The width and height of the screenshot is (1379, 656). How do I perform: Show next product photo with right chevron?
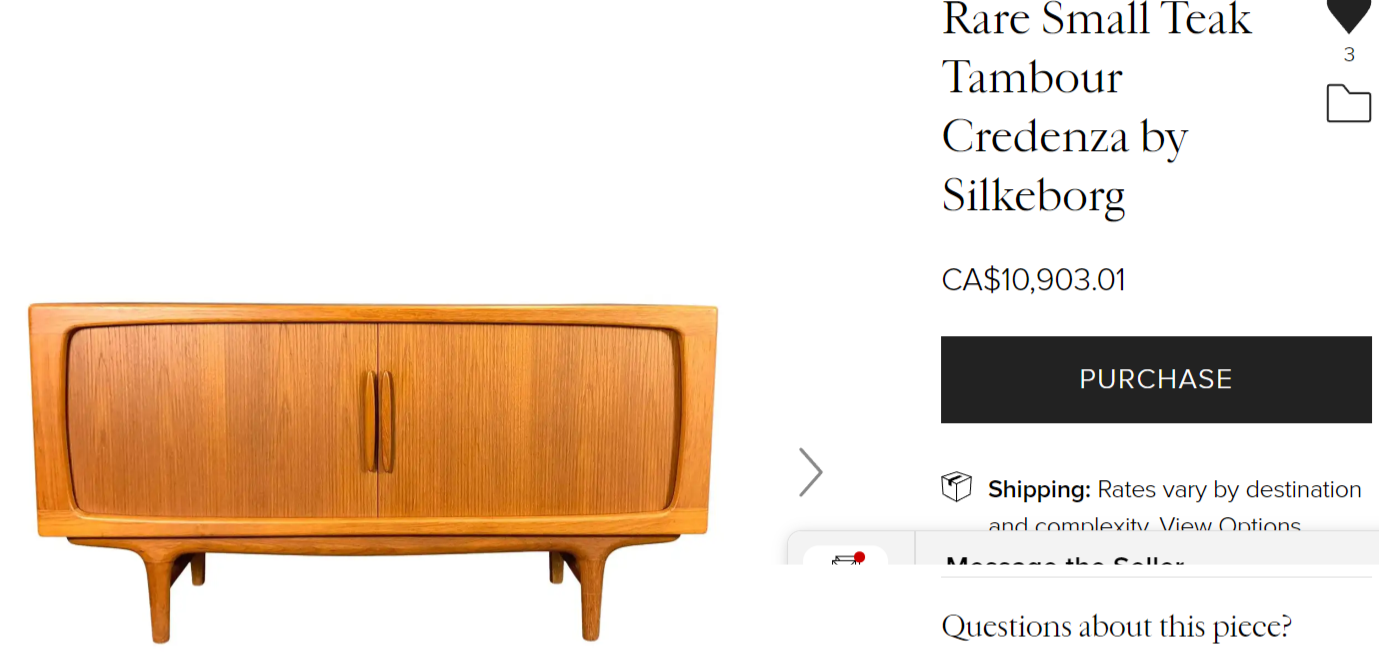[811, 472]
